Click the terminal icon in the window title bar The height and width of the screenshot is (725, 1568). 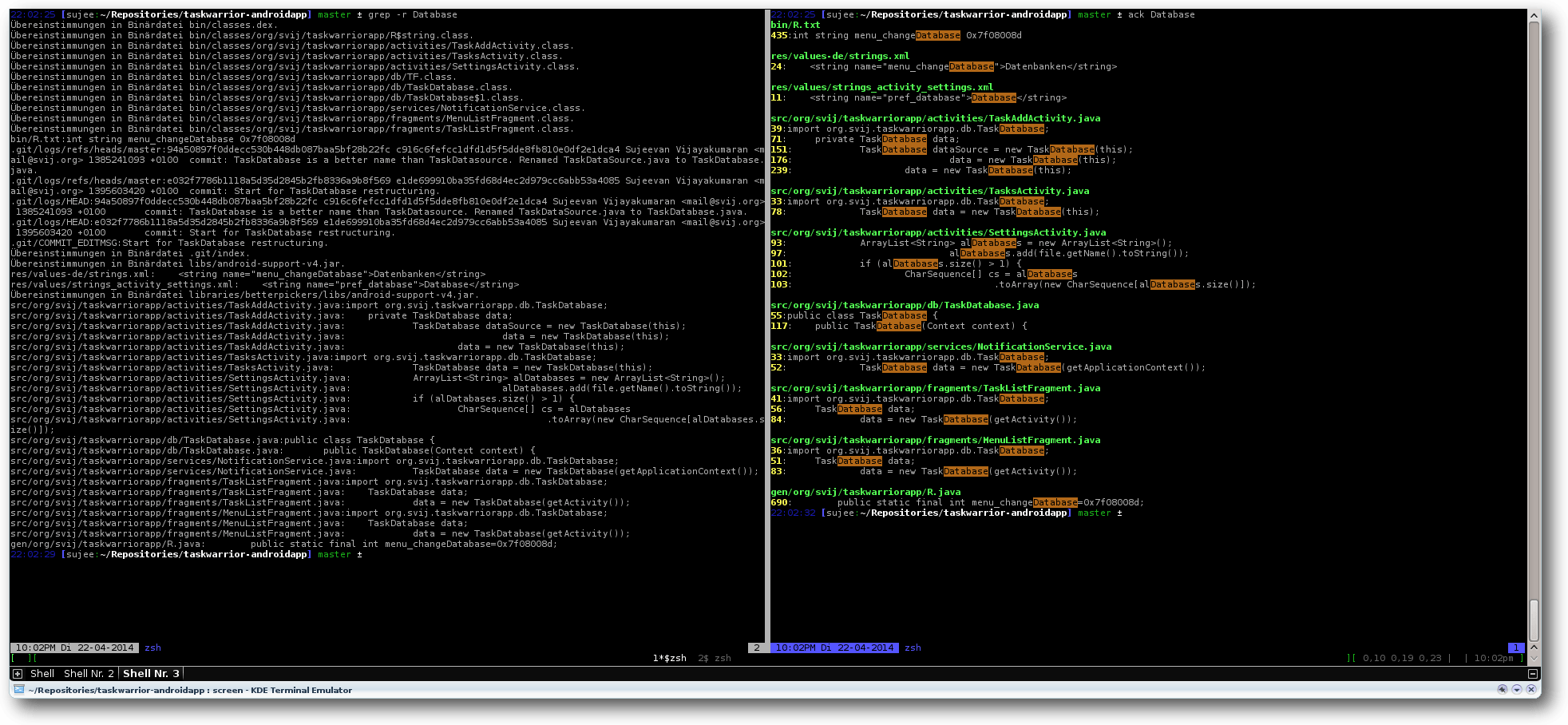coord(18,690)
